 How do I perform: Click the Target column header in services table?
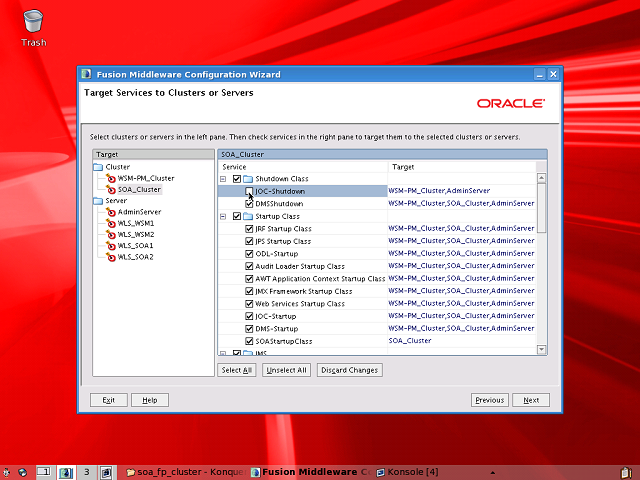point(462,167)
